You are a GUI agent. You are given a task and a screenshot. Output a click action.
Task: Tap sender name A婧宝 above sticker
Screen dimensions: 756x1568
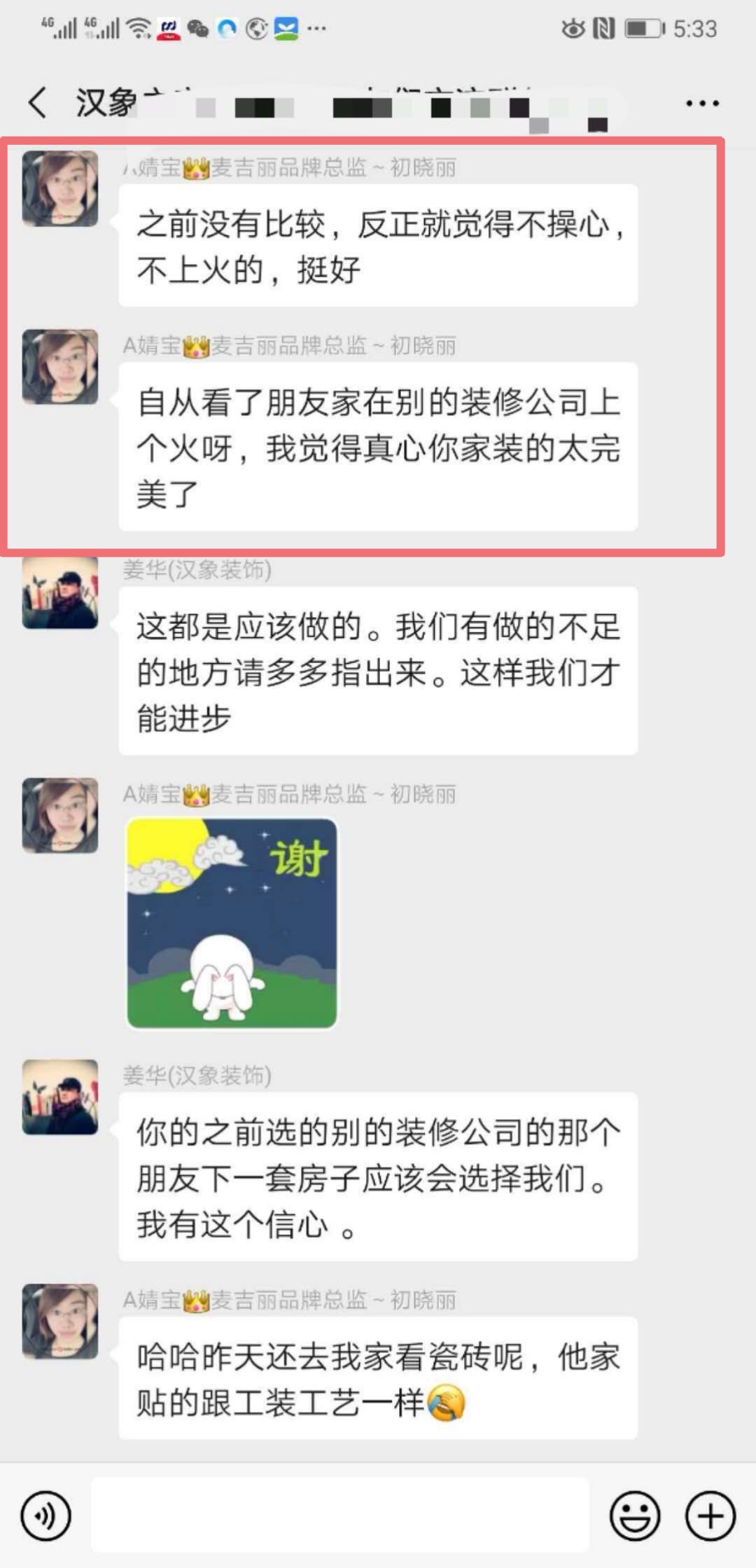(289, 794)
